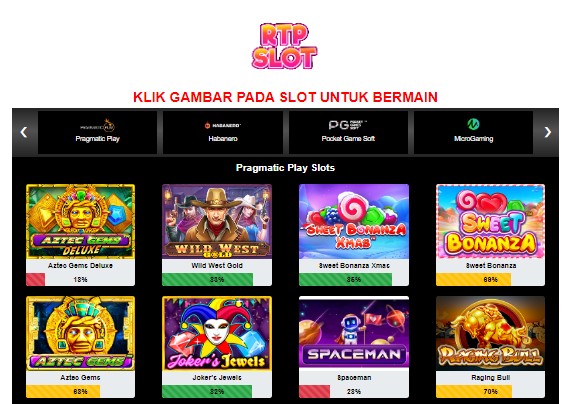Image resolution: width=564 pixels, height=404 pixels.
Task: Play Joker's Jewels slot image
Action: click(217, 333)
